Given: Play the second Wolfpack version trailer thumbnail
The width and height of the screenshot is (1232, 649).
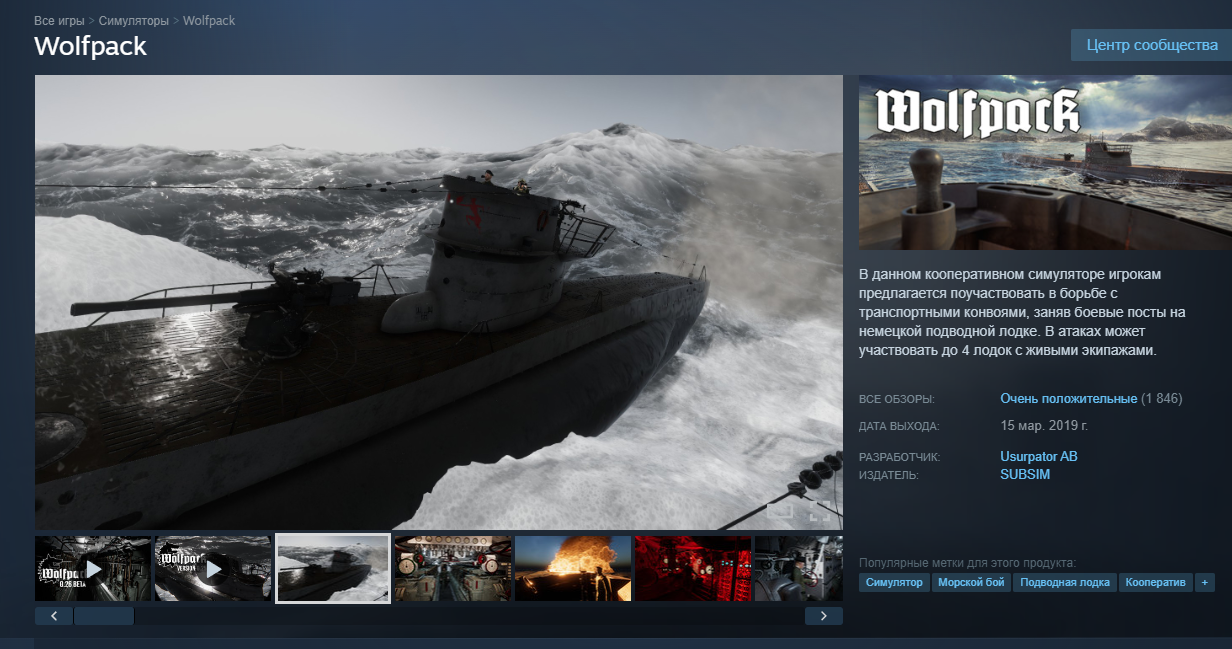Looking at the screenshot, I should [x=213, y=569].
